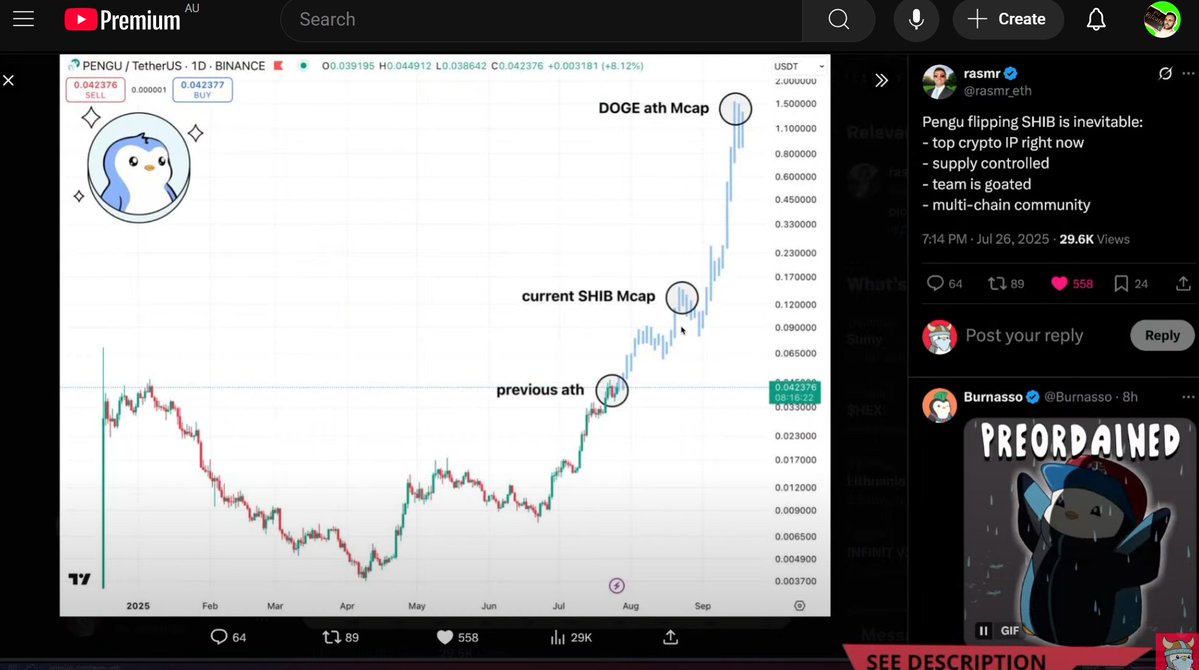Click the TradingView logo on chart
The image size is (1199, 670).
tap(80, 580)
